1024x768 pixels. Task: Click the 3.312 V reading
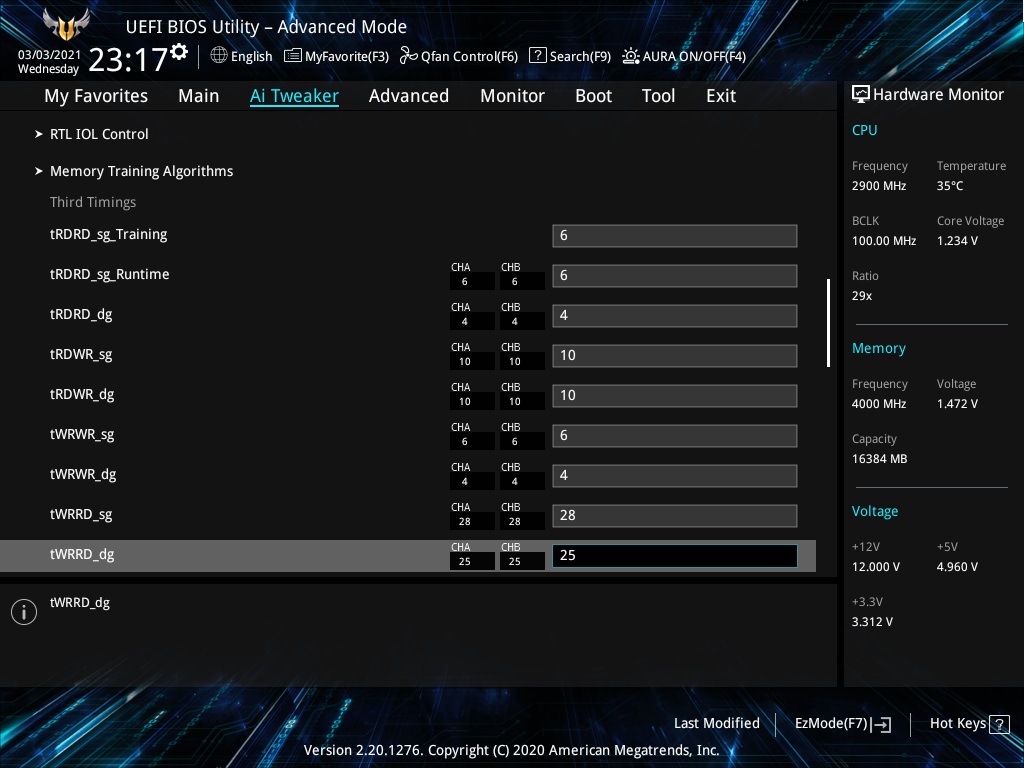(x=872, y=621)
